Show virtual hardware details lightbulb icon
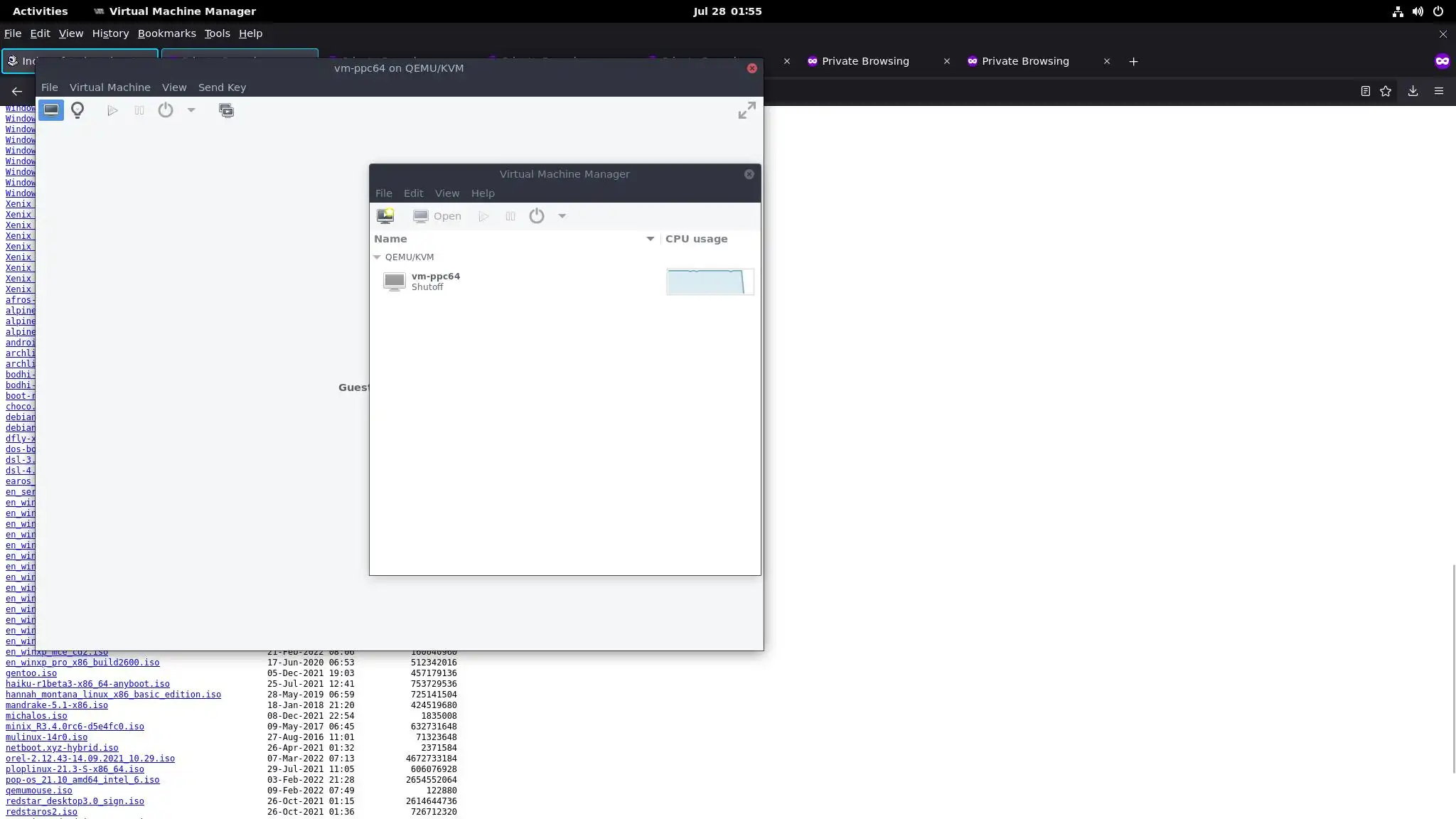 pos(77,110)
